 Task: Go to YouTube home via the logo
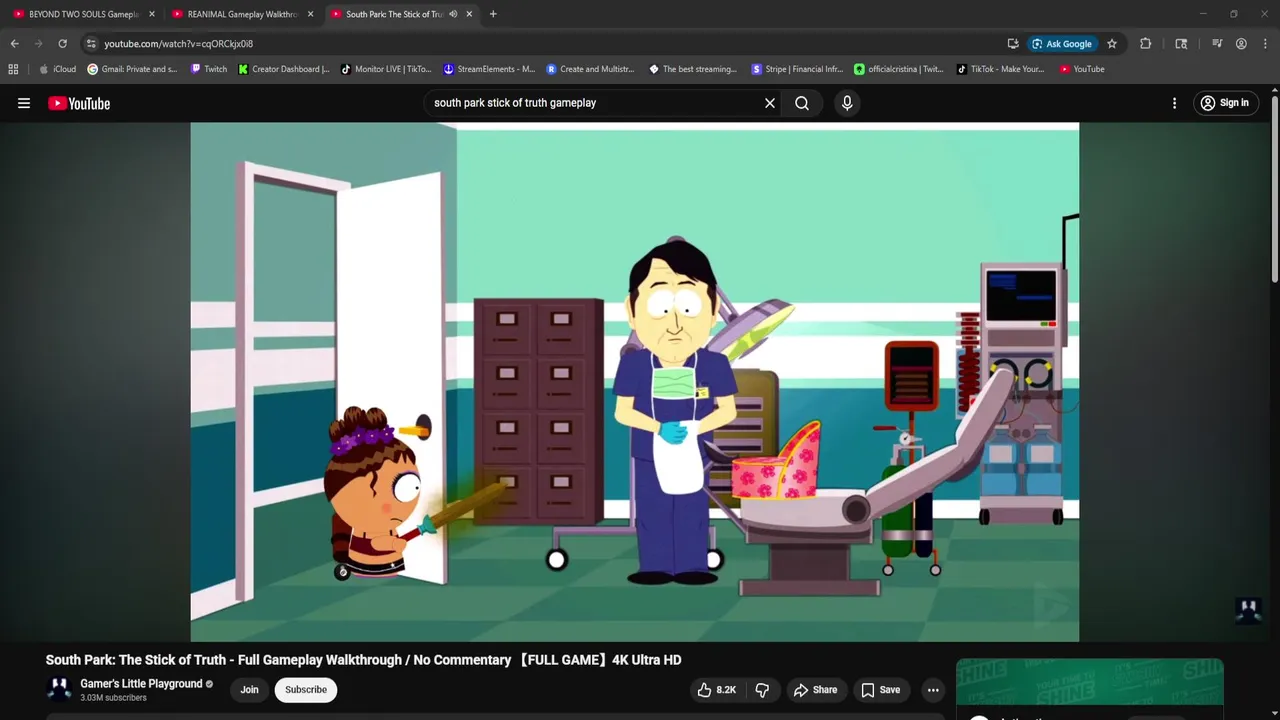pos(79,103)
